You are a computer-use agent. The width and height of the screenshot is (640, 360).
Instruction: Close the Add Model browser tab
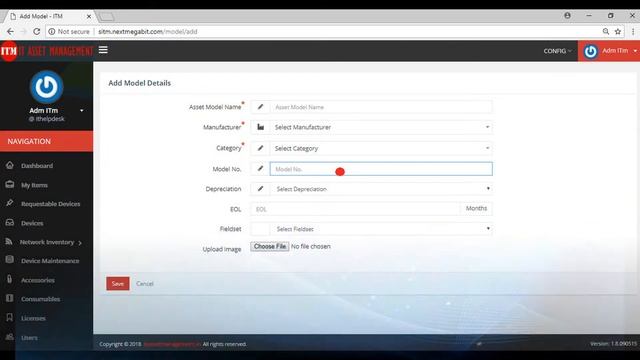point(89,16)
